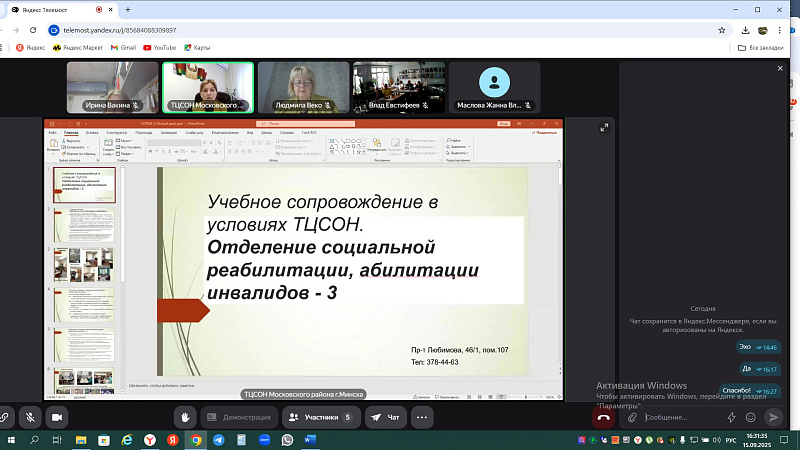Open quick reactions lightning icon in chat
Screen dimensions: 800x450
(731, 417)
